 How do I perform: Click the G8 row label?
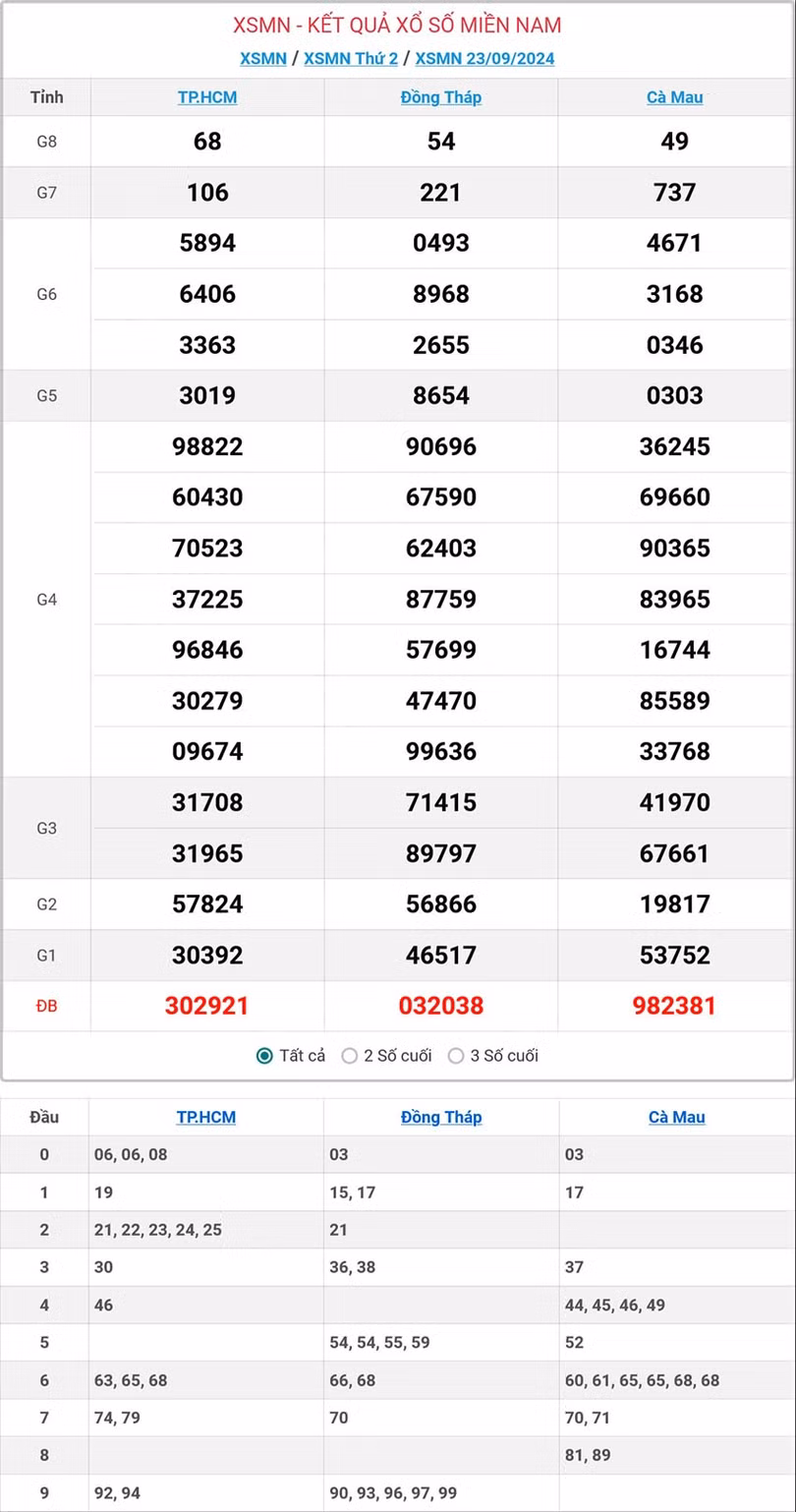click(47, 142)
